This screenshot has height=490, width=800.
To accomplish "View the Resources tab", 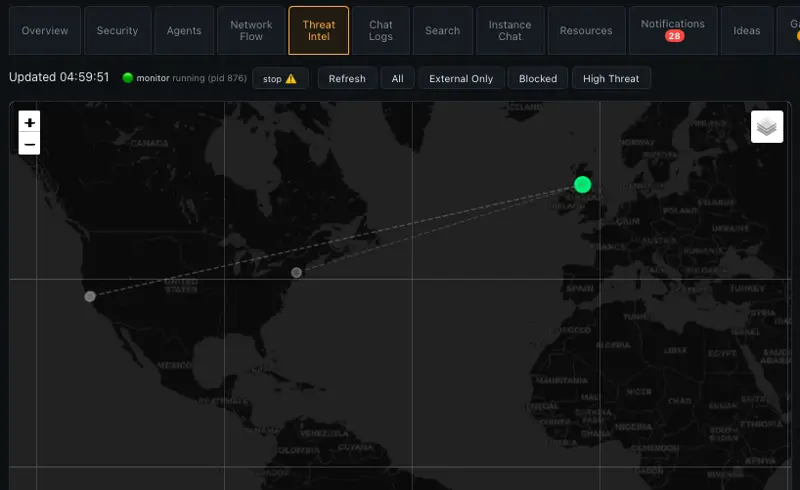I will click(586, 31).
